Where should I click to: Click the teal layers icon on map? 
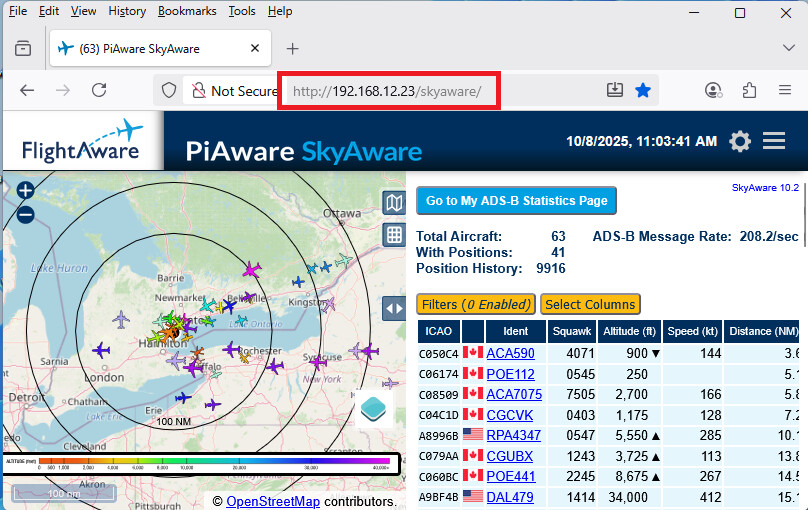(x=374, y=410)
